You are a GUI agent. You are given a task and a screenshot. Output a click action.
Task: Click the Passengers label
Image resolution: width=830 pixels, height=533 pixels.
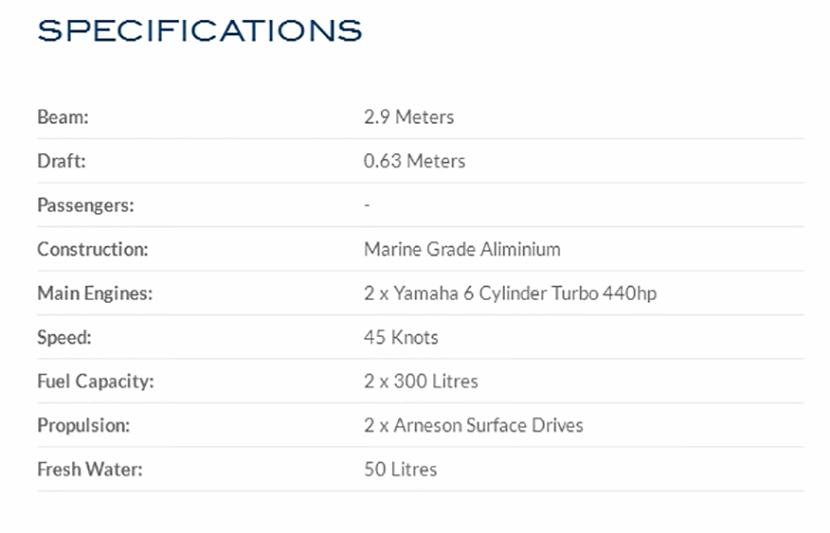click(x=85, y=205)
